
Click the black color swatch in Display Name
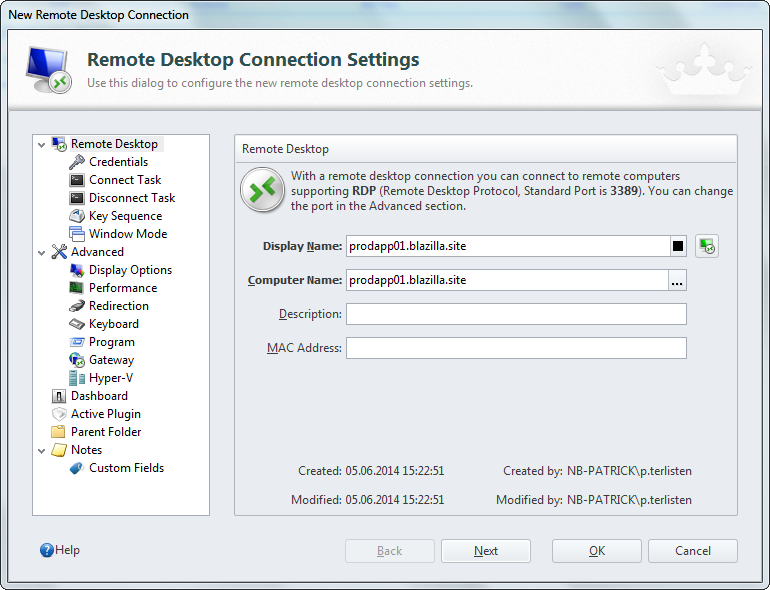(677, 246)
